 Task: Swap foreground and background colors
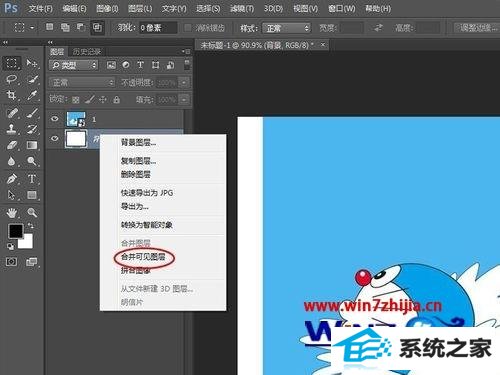click(x=31, y=226)
